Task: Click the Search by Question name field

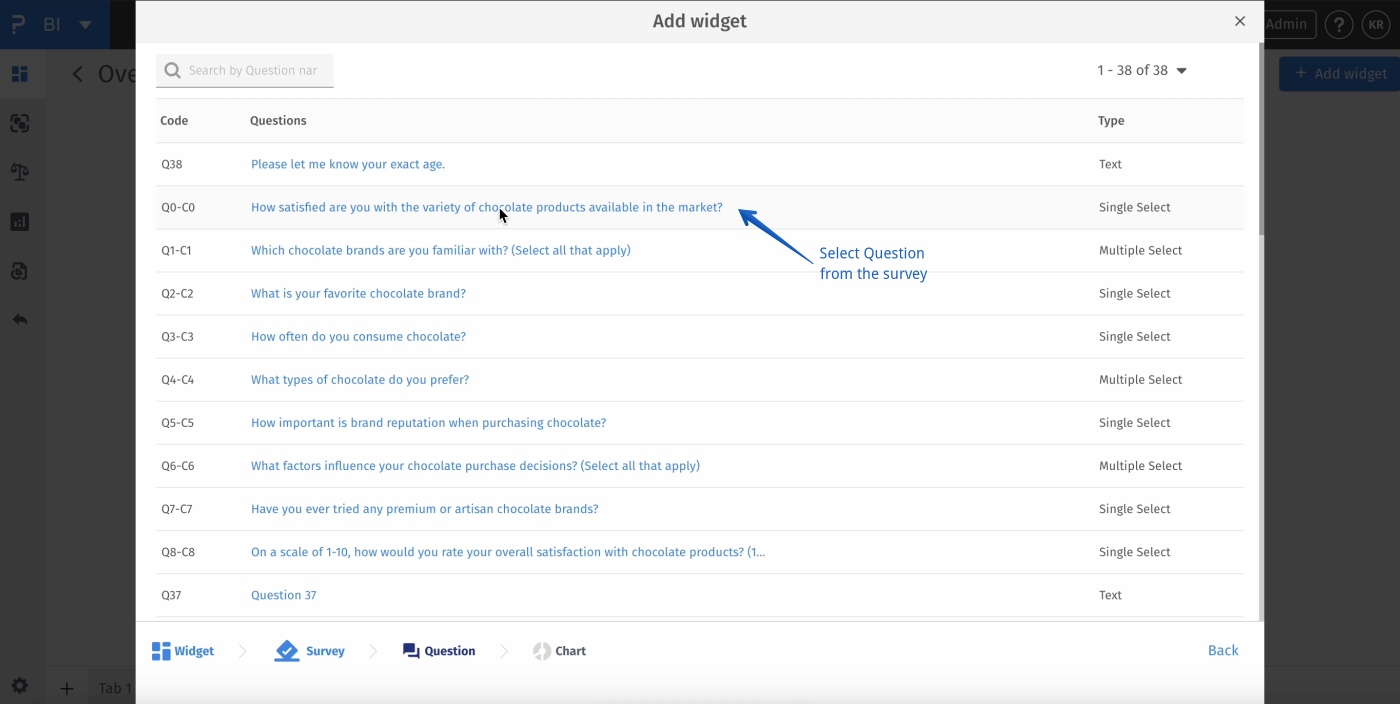Action: 244,70
